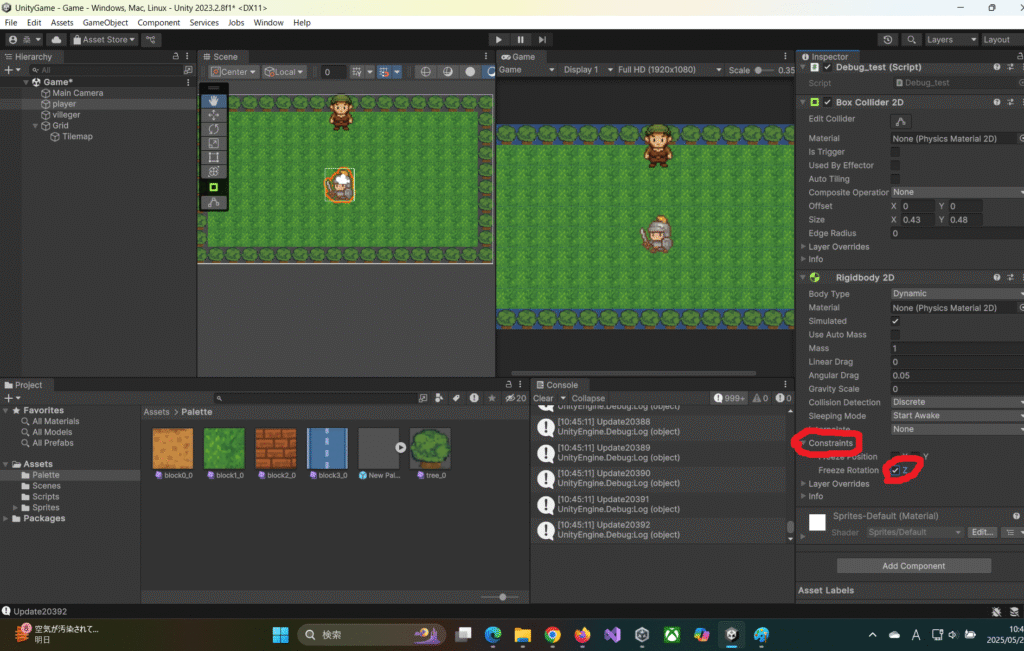Enable the Use Auto Mass checkbox
This screenshot has height=651, width=1024.
[895, 334]
